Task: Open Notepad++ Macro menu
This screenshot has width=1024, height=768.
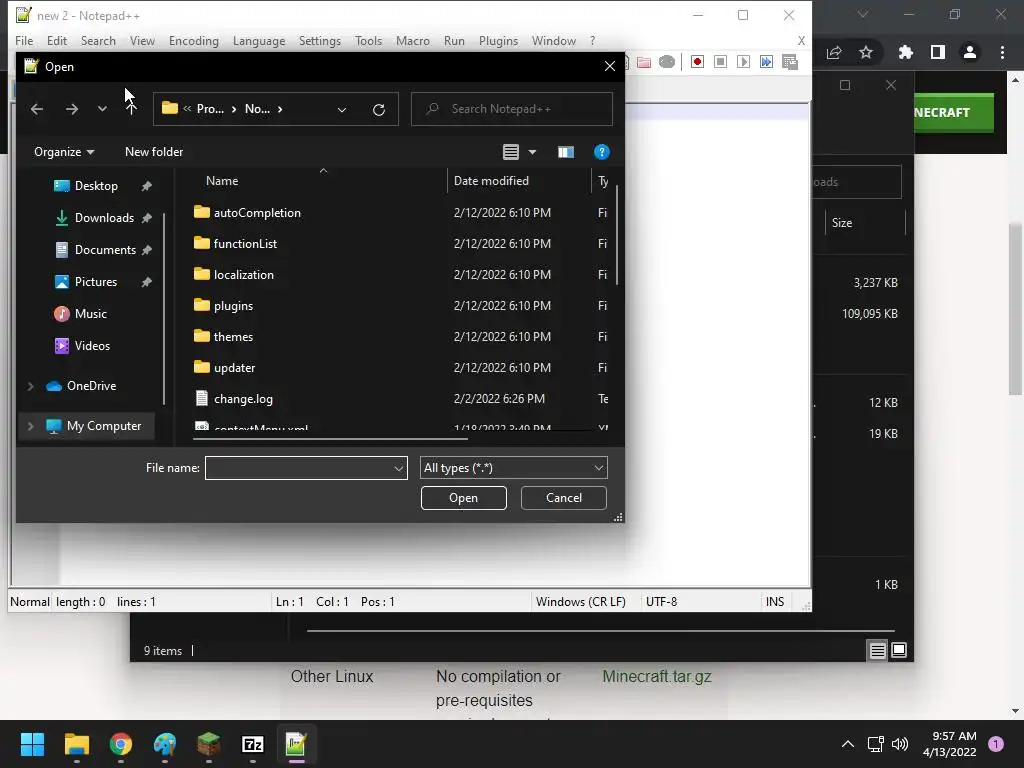Action: click(x=413, y=40)
